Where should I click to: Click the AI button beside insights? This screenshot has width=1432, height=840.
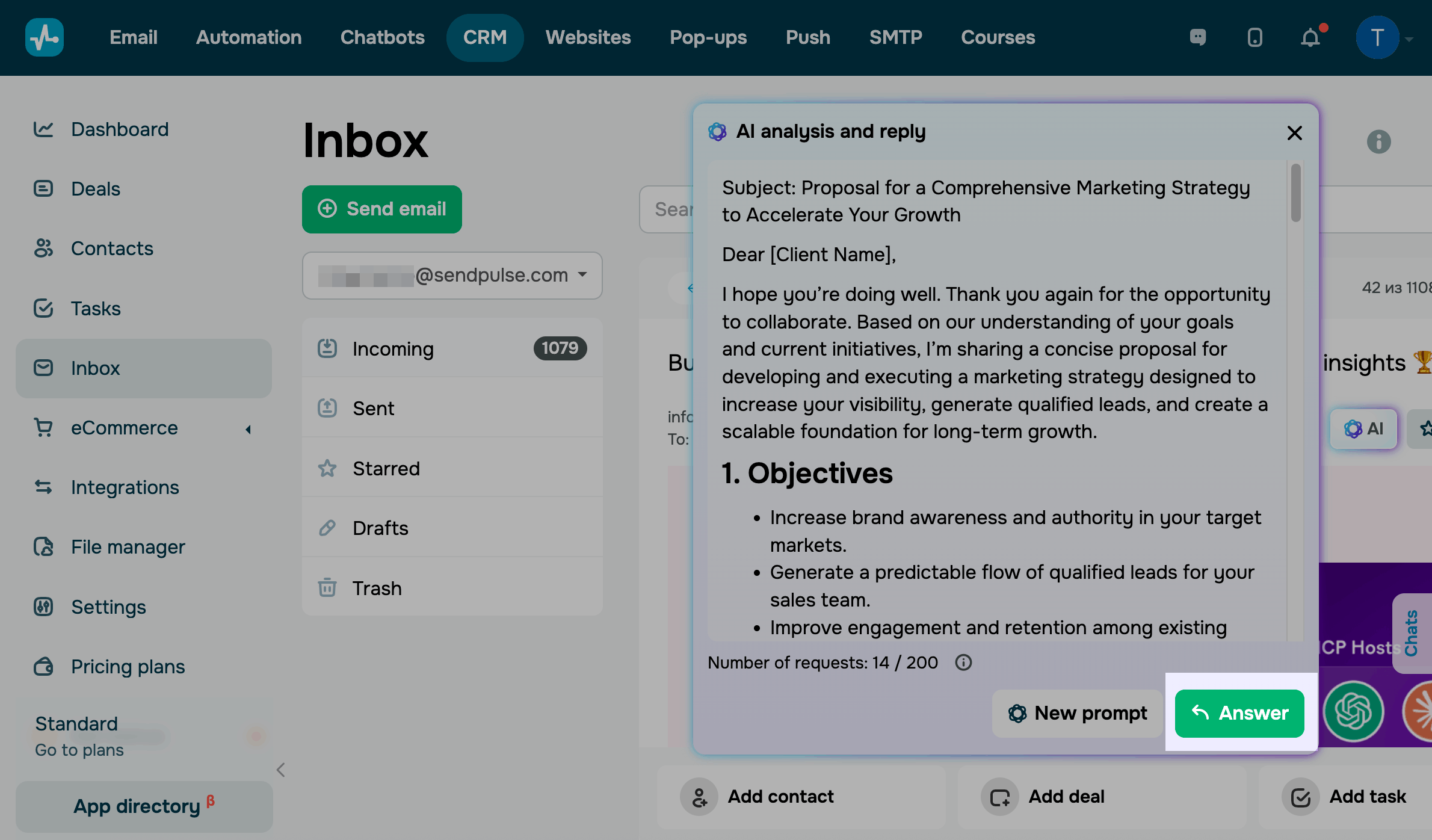click(x=1364, y=428)
